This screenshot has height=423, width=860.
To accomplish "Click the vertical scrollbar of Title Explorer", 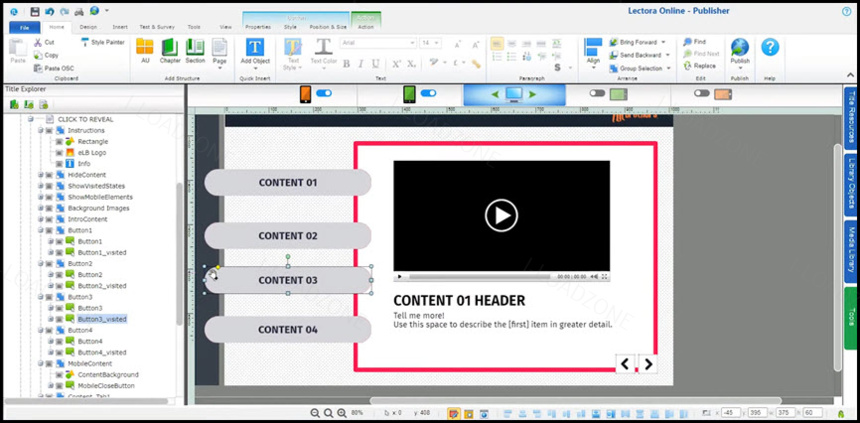I will pos(179,255).
